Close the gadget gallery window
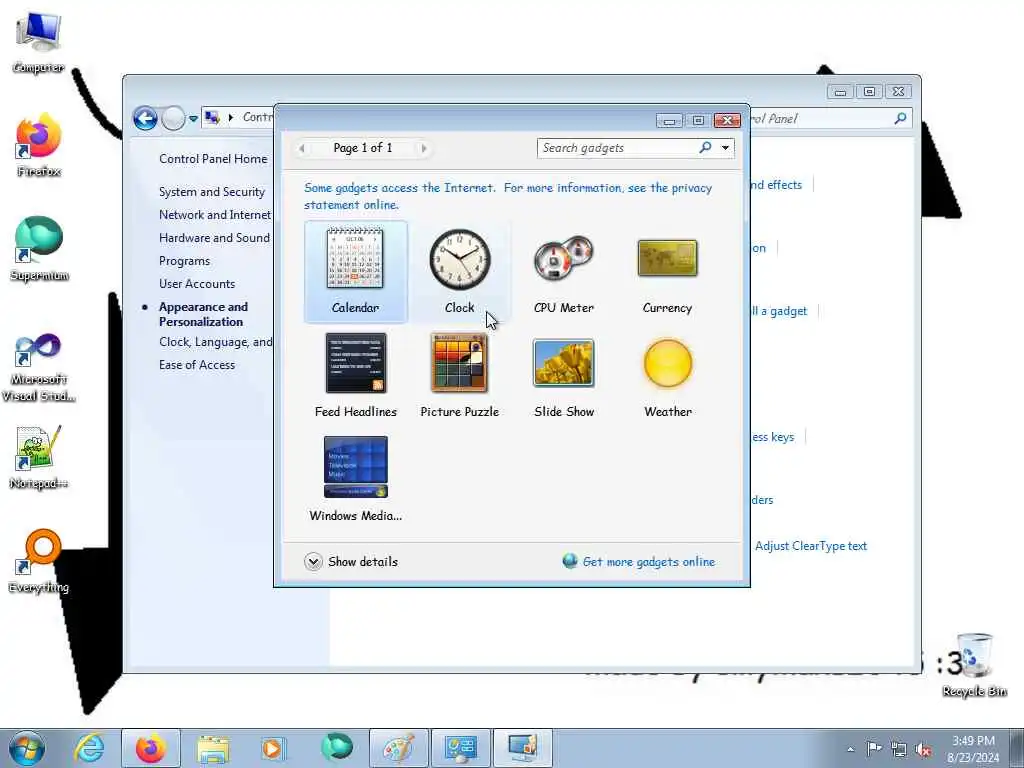The height and width of the screenshot is (768, 1024). click(x=727, y=120)
